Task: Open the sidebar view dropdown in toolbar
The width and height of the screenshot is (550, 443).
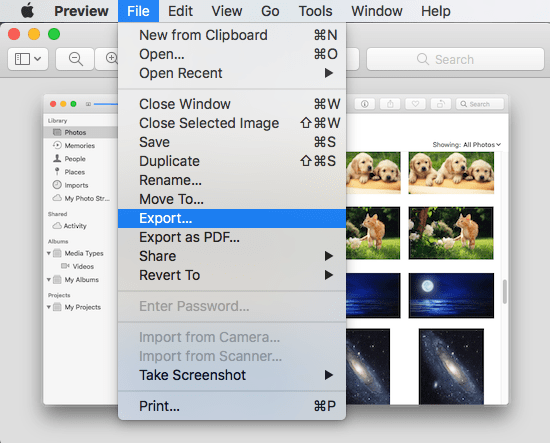Action: (x=28, y=59)
